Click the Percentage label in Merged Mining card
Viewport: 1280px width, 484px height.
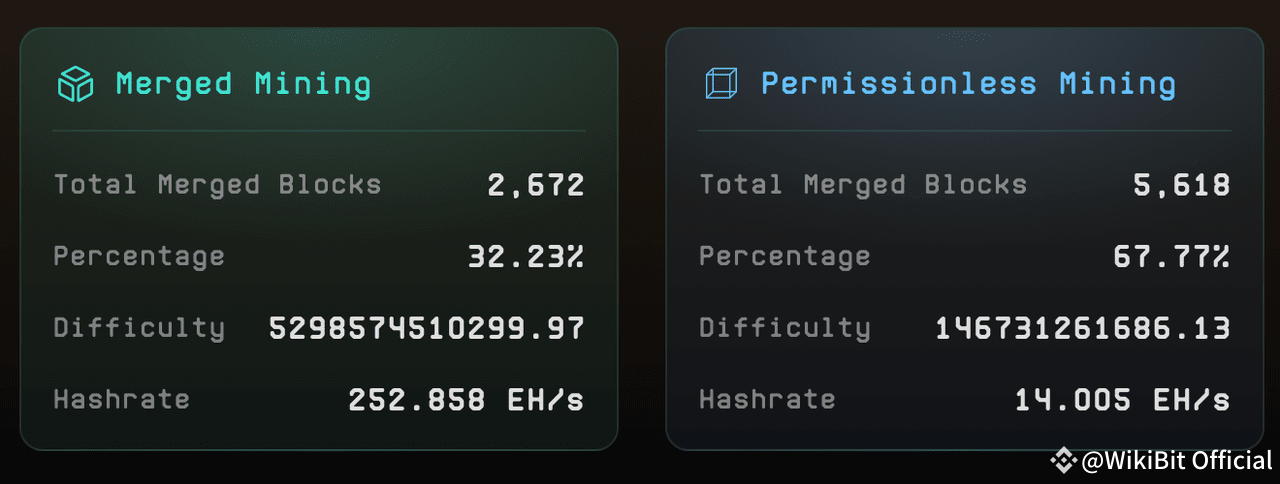[139, 257]
